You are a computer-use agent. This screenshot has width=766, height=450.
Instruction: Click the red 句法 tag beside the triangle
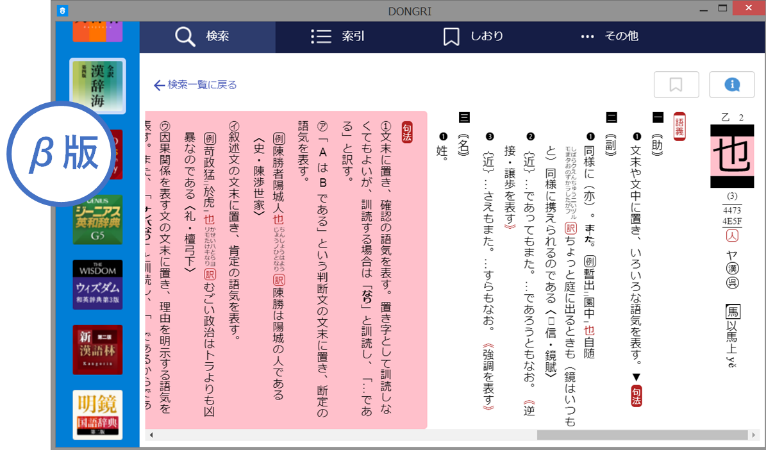pyautogui.click(x=636, y=395)
